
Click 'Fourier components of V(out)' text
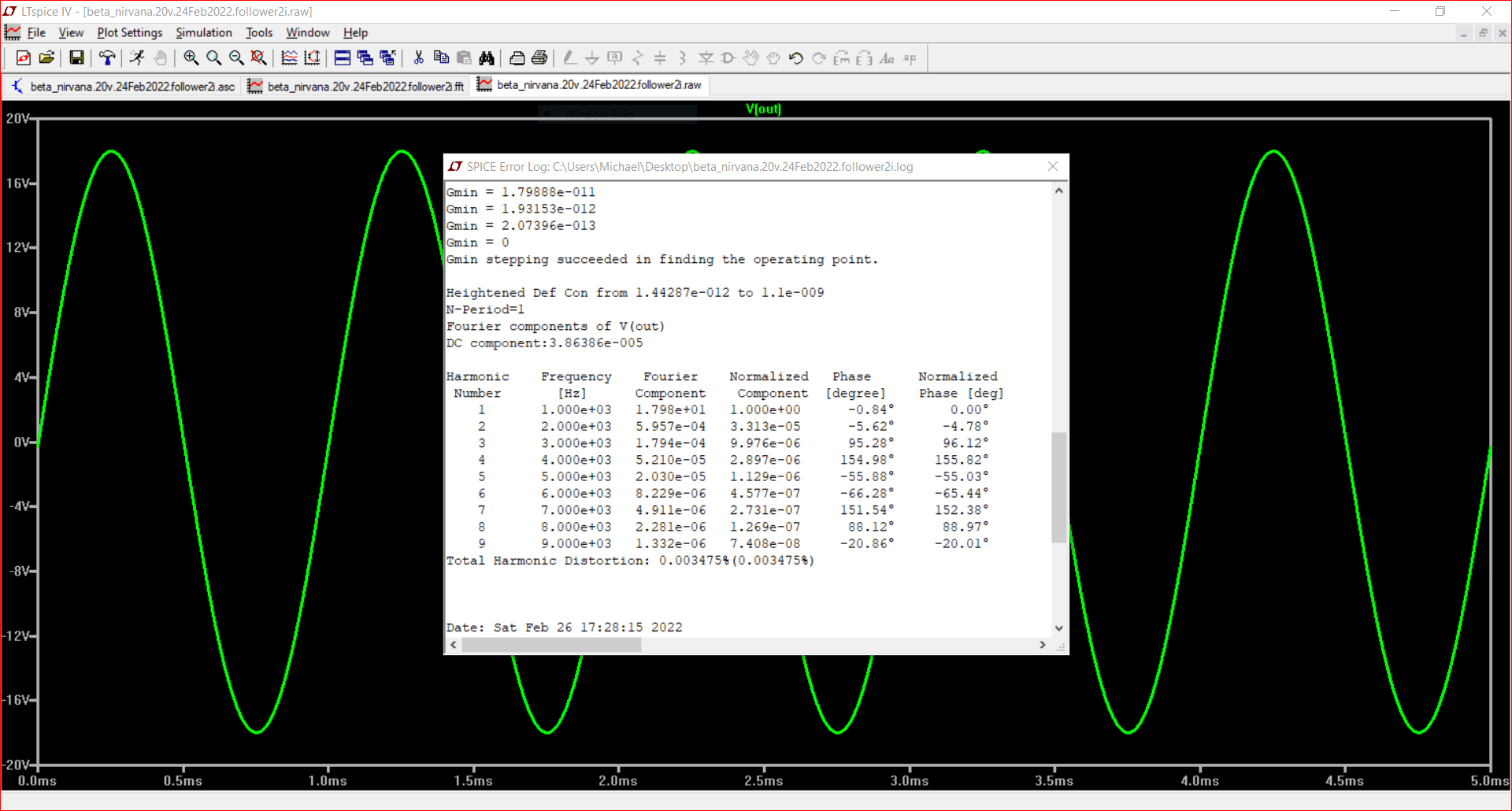click(x=555, y=326)
